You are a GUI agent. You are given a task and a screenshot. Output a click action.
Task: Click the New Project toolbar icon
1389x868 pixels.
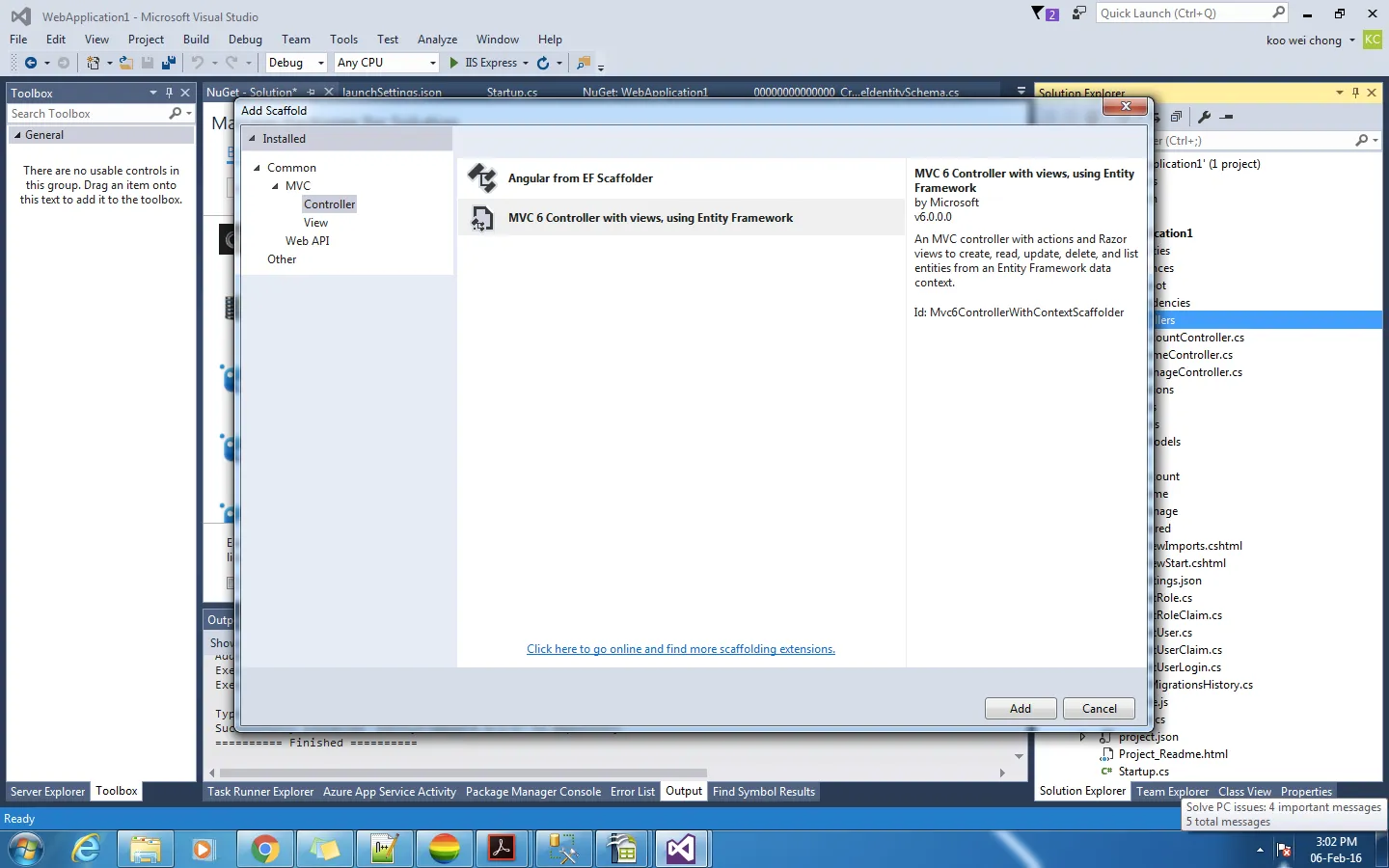point(93,63)
